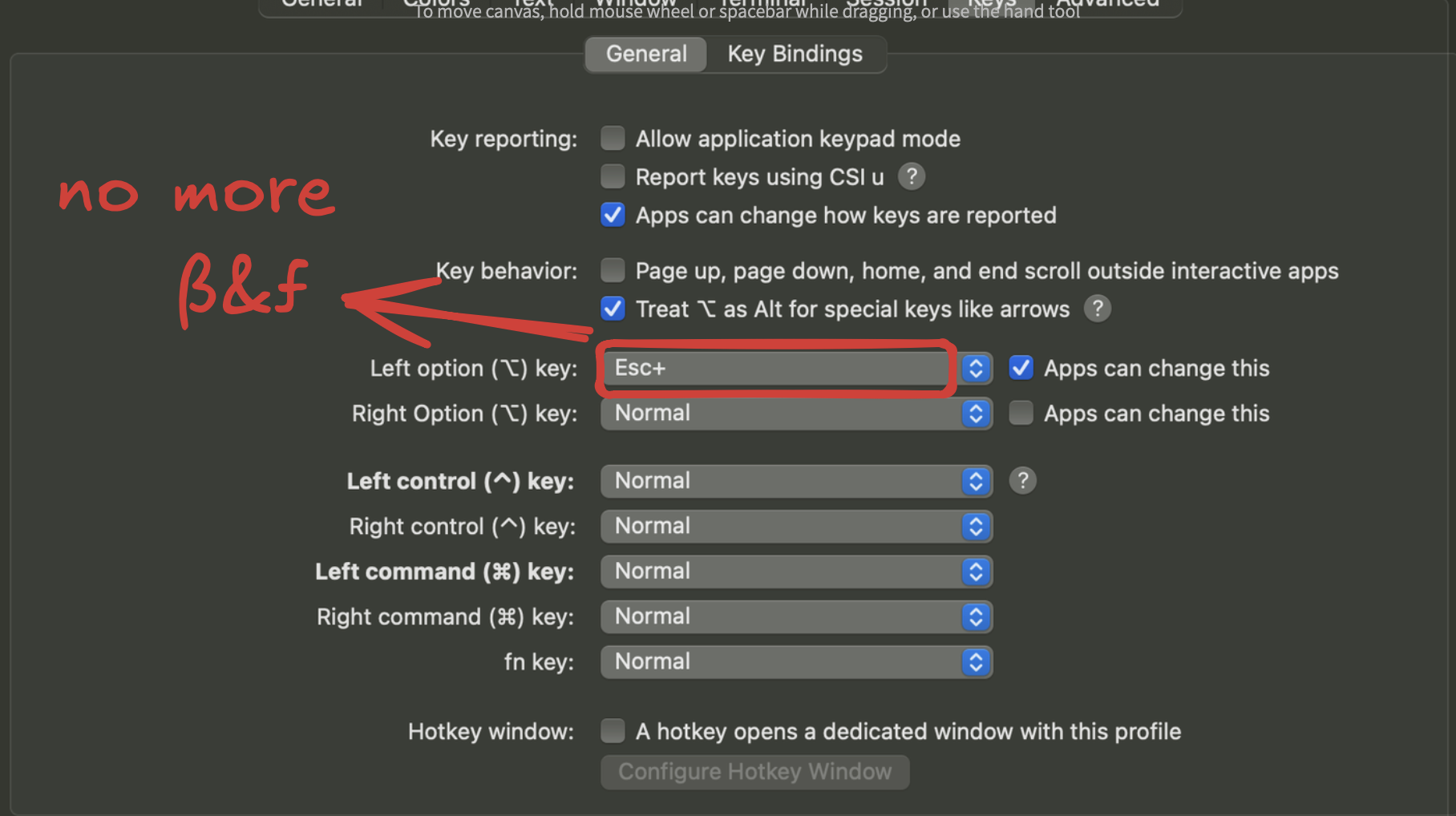
Task: Uncheck Apps can change this for Left option
Action: click(x=1021, y=368)
